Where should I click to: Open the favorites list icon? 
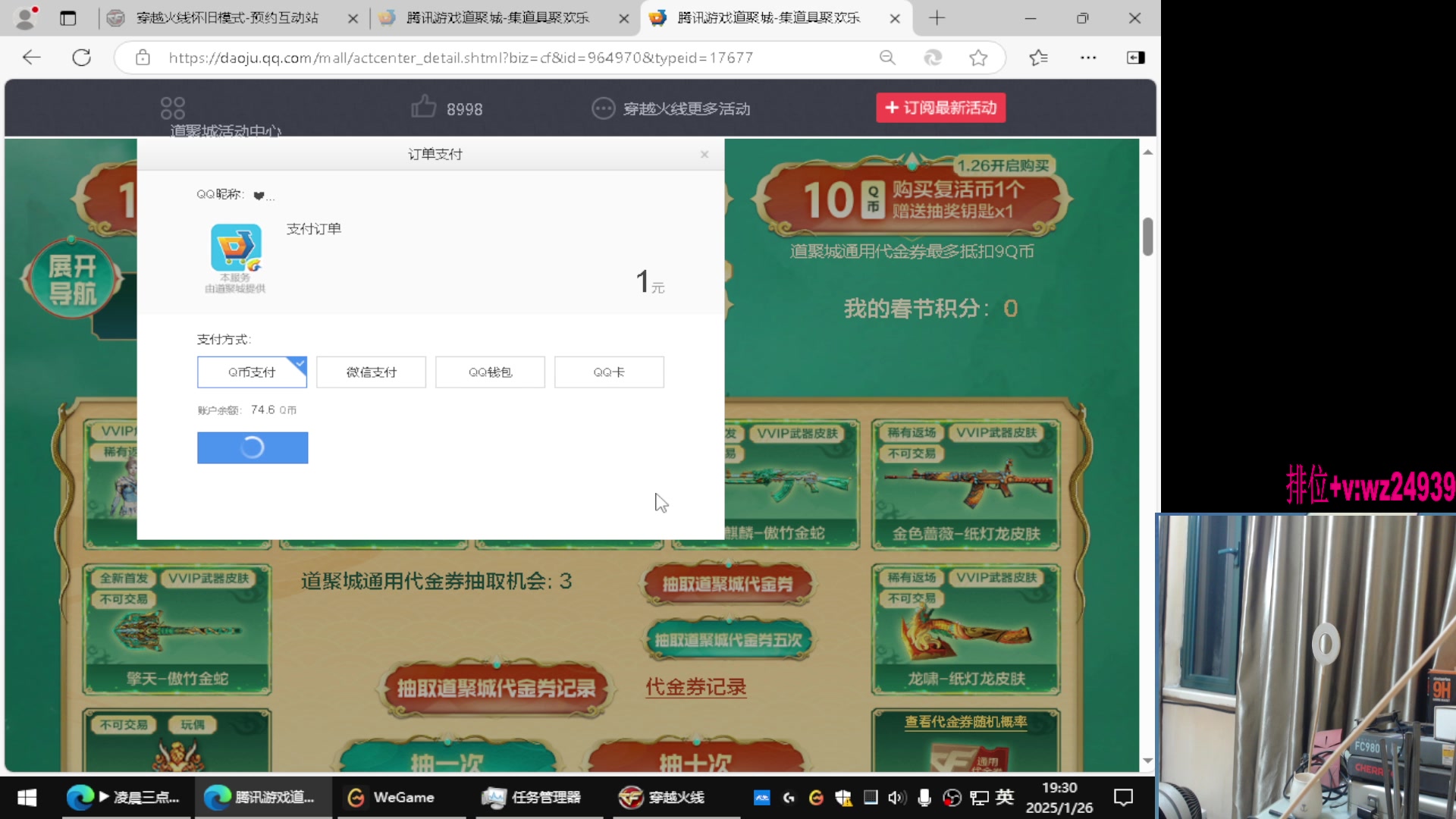coord(1039,58)
